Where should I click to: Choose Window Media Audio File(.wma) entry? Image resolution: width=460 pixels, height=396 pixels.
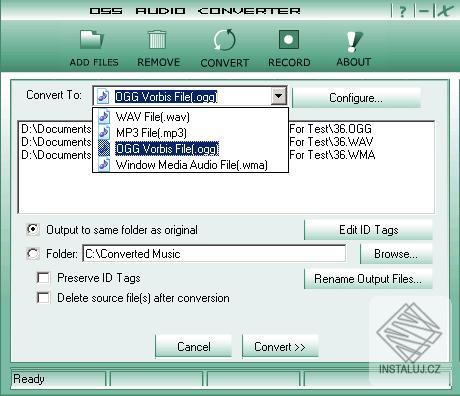[x=190, y=165]
